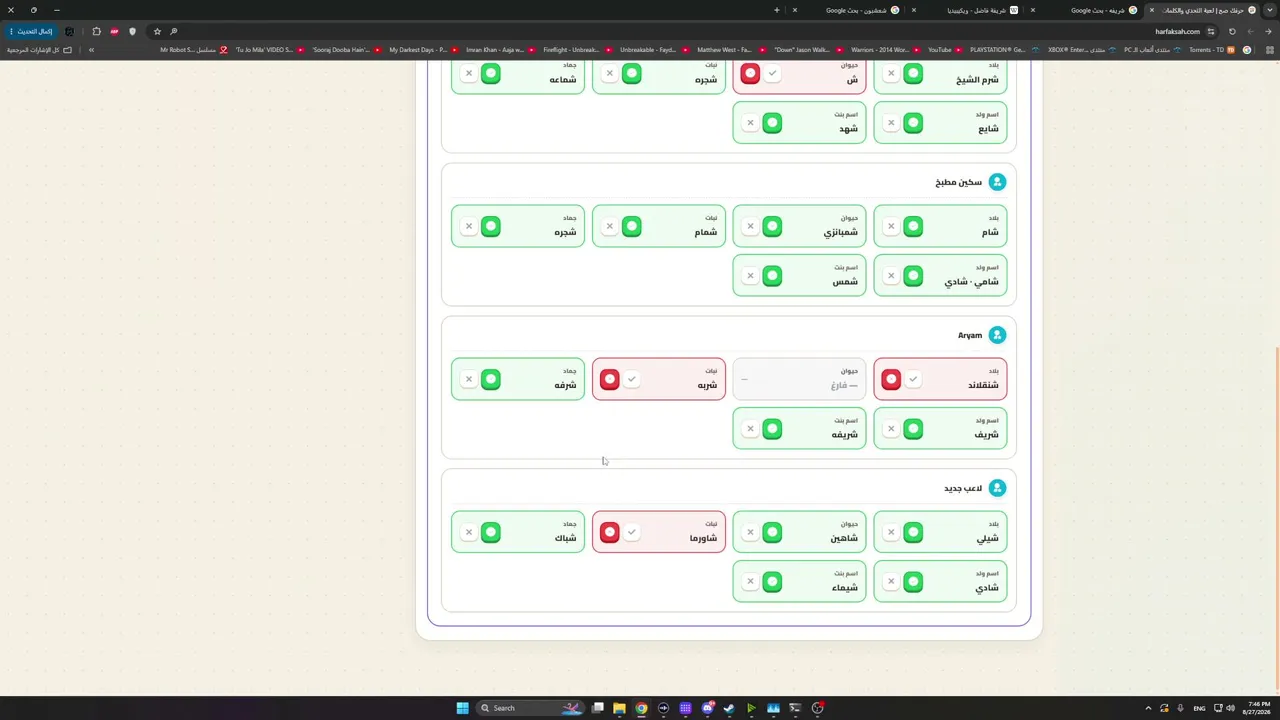Image resolution: width=1280 pixels, height=720 pixels.
Task: Approve شاورما with the checkmark icon
Action: 632,532
